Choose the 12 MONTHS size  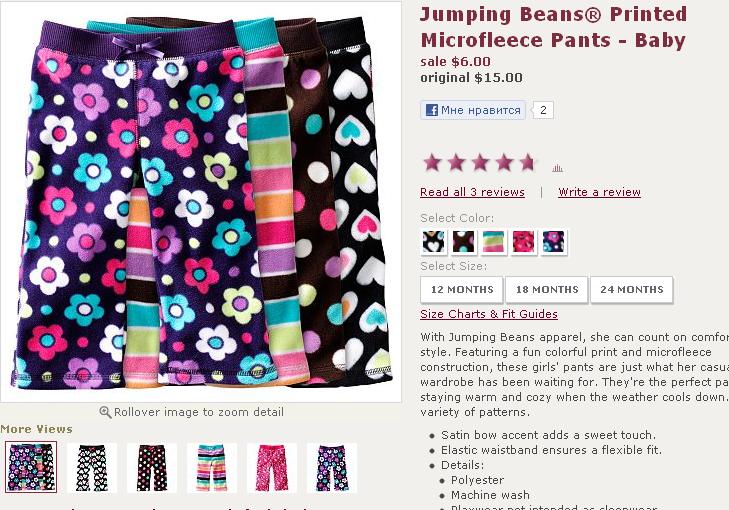pos(462,290)
